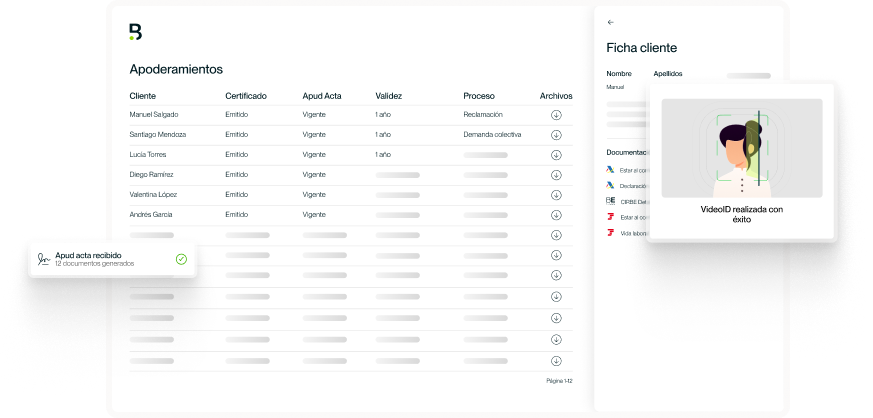The height and width of the screenshot is (418, 873).
Task: Download files for Valentina López
Action: [x=556, y=195]
